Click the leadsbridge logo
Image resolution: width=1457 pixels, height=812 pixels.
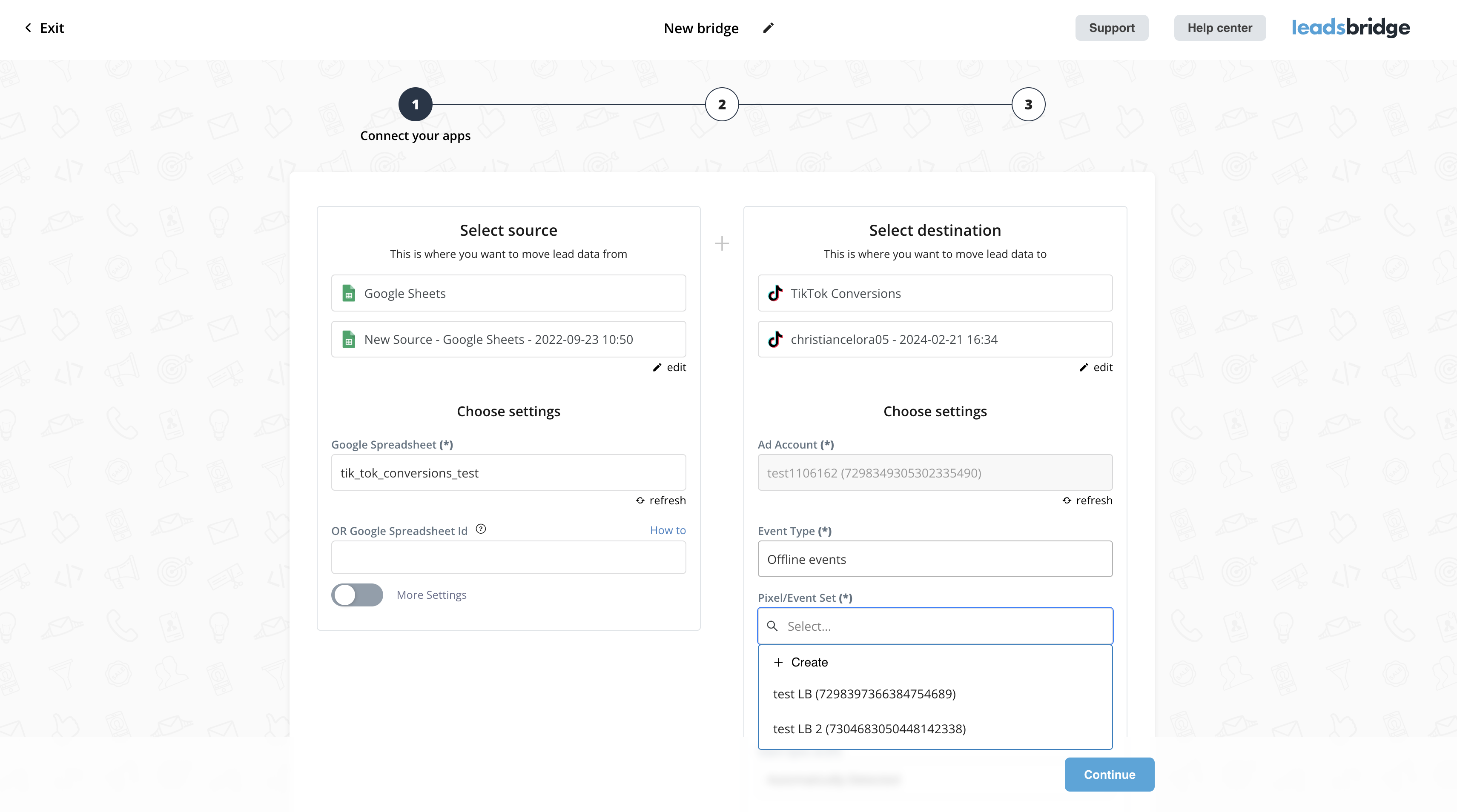(1351, 27)
